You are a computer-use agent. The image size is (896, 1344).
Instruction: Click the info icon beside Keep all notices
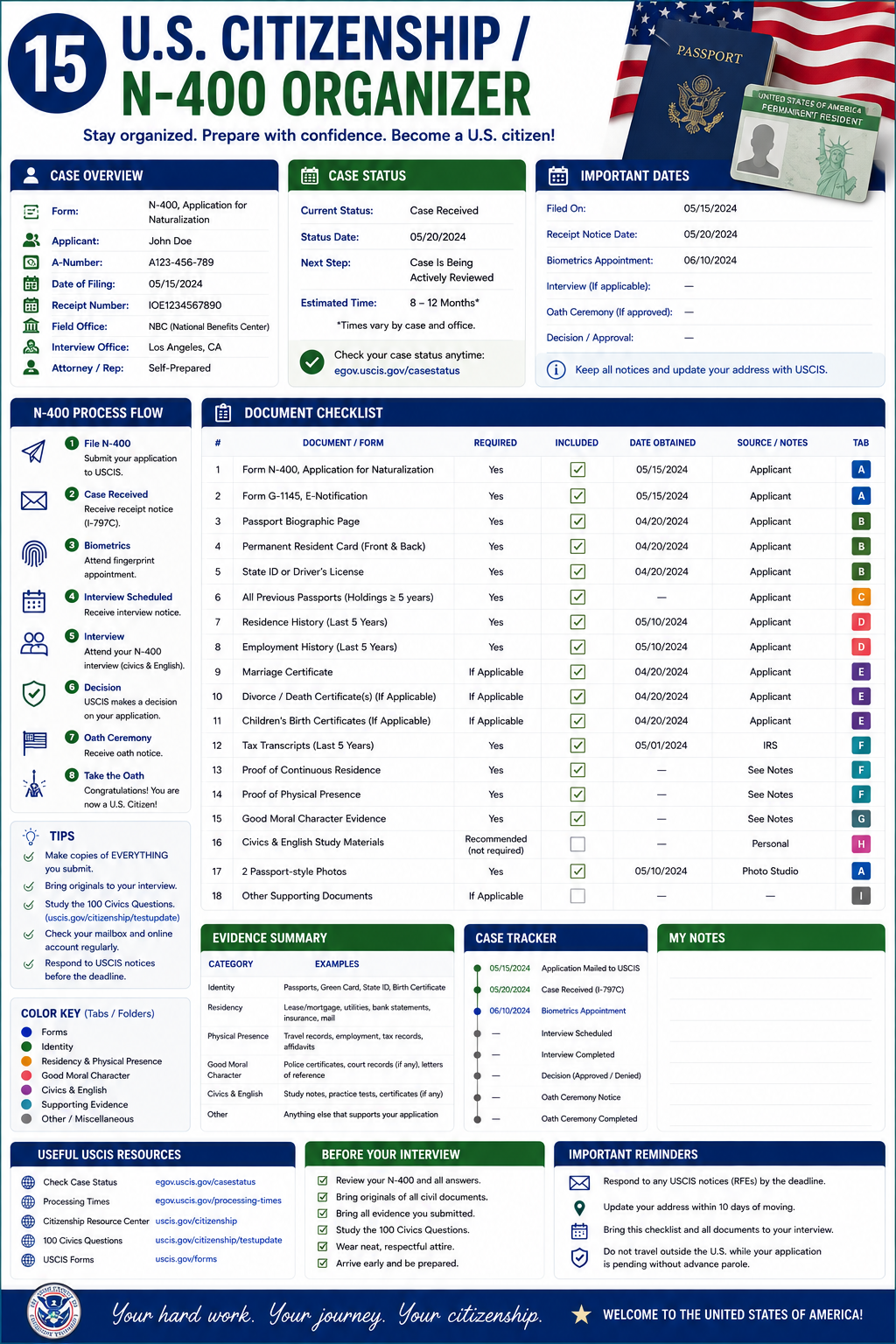(x=556, y=370)
